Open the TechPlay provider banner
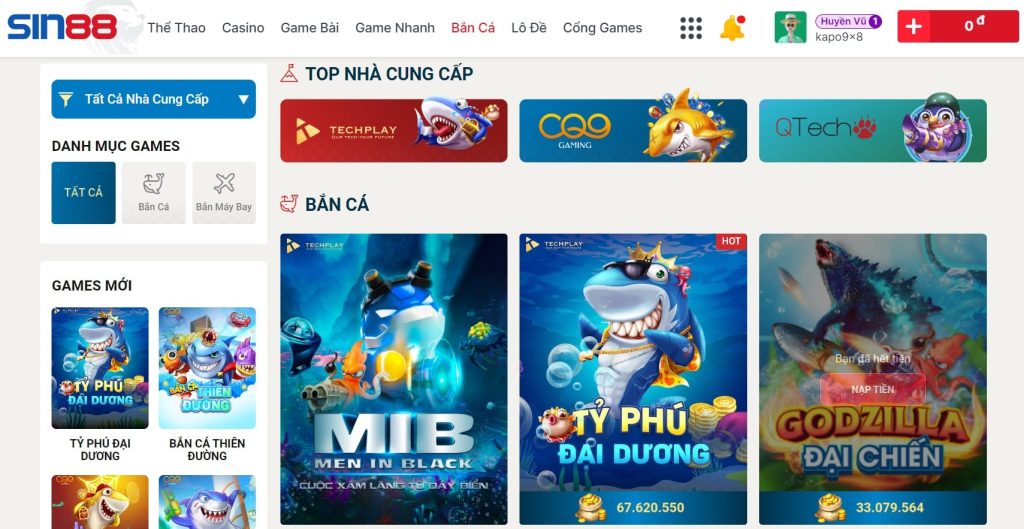This screenshot has width=1024, height=529. [394, 131]
